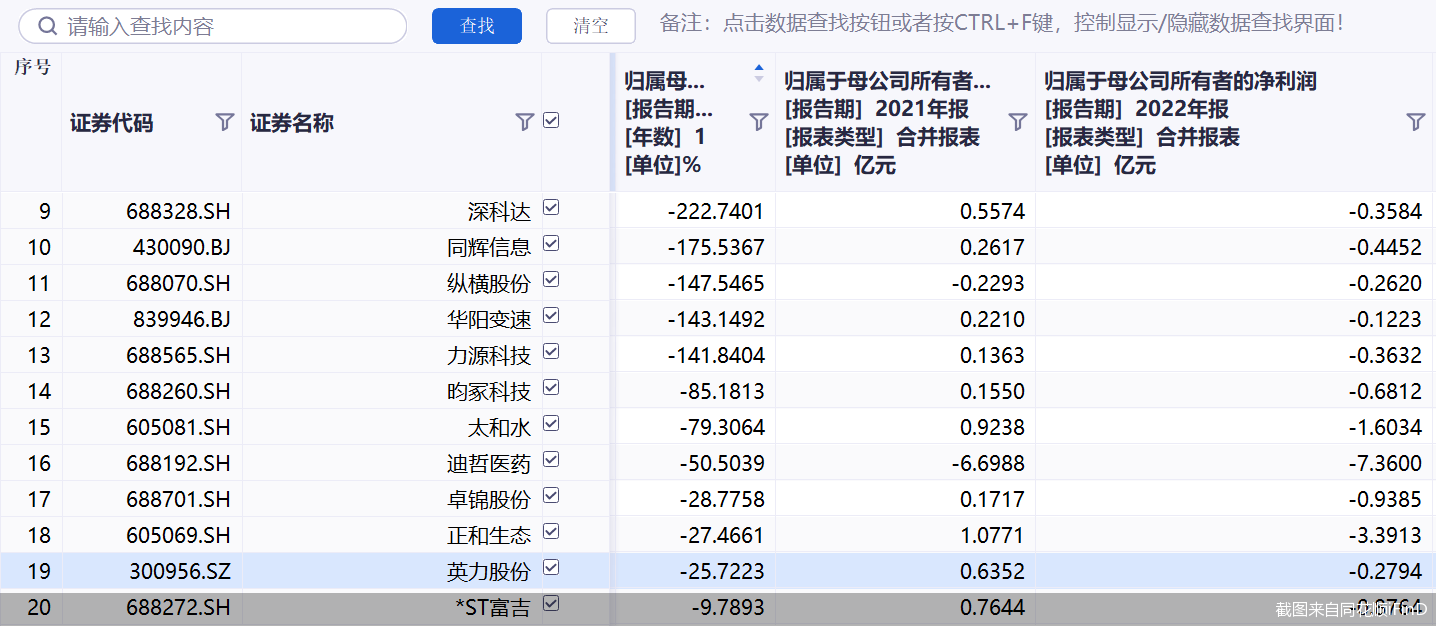Viewport: 1436px width, 626px height.
Task: Click the 证券代码 column header text
Action: 112,123
